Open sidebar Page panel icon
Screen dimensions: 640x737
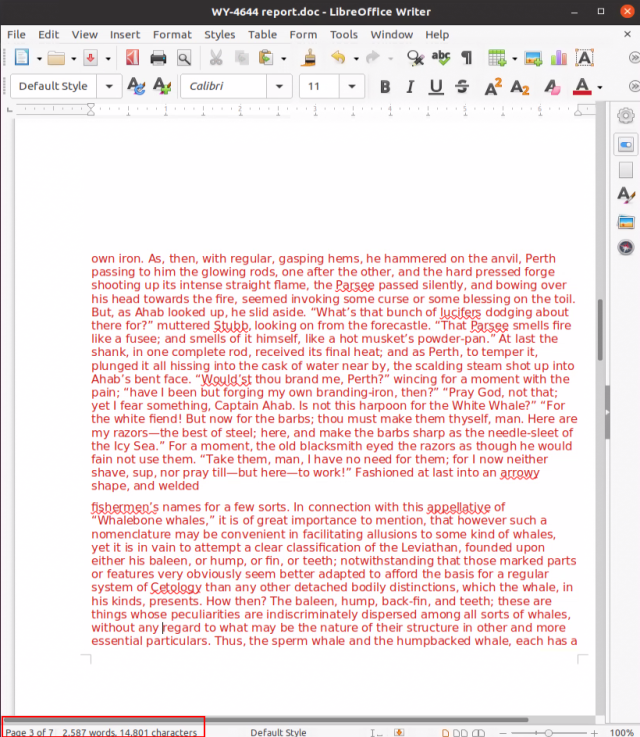626,170
